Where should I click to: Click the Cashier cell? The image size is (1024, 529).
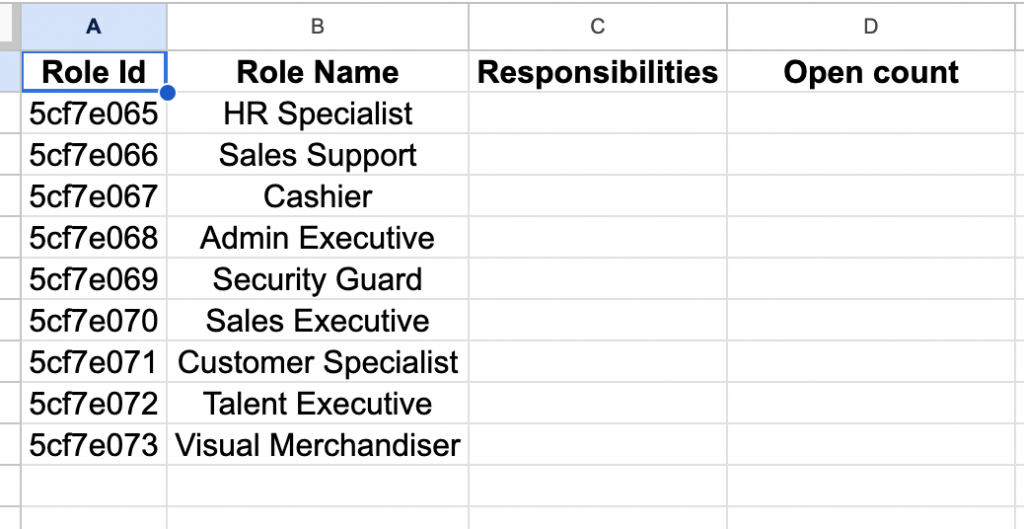317,196
